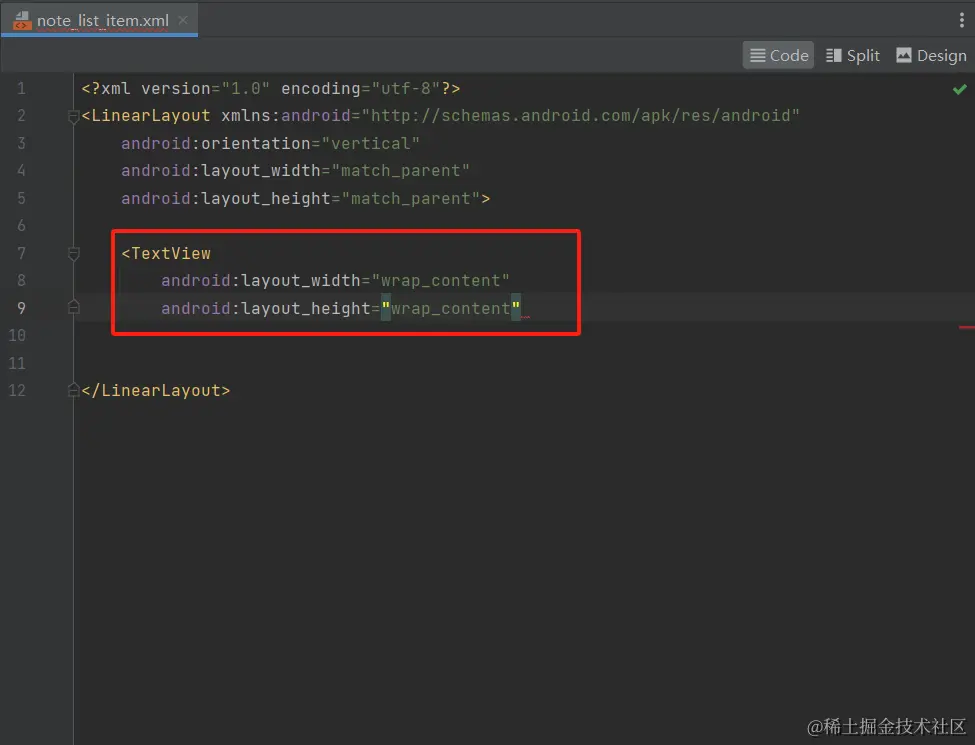Screen dimensions: 975x745
Task: Click the closing LinearLayout fold marker on line 12
Action: (73, 390)
